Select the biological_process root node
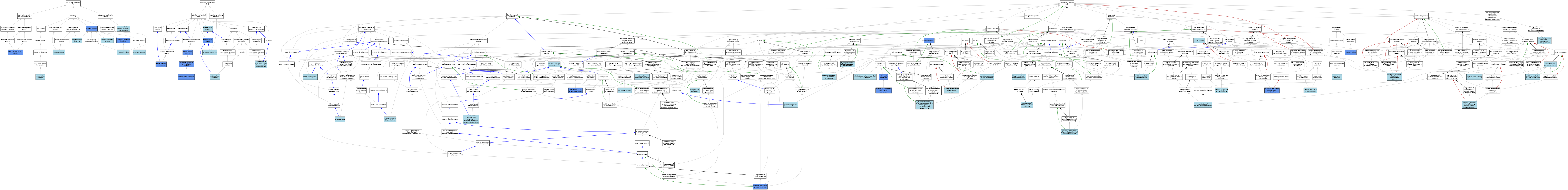The image size is (1568, 190). pos(1067,3)
